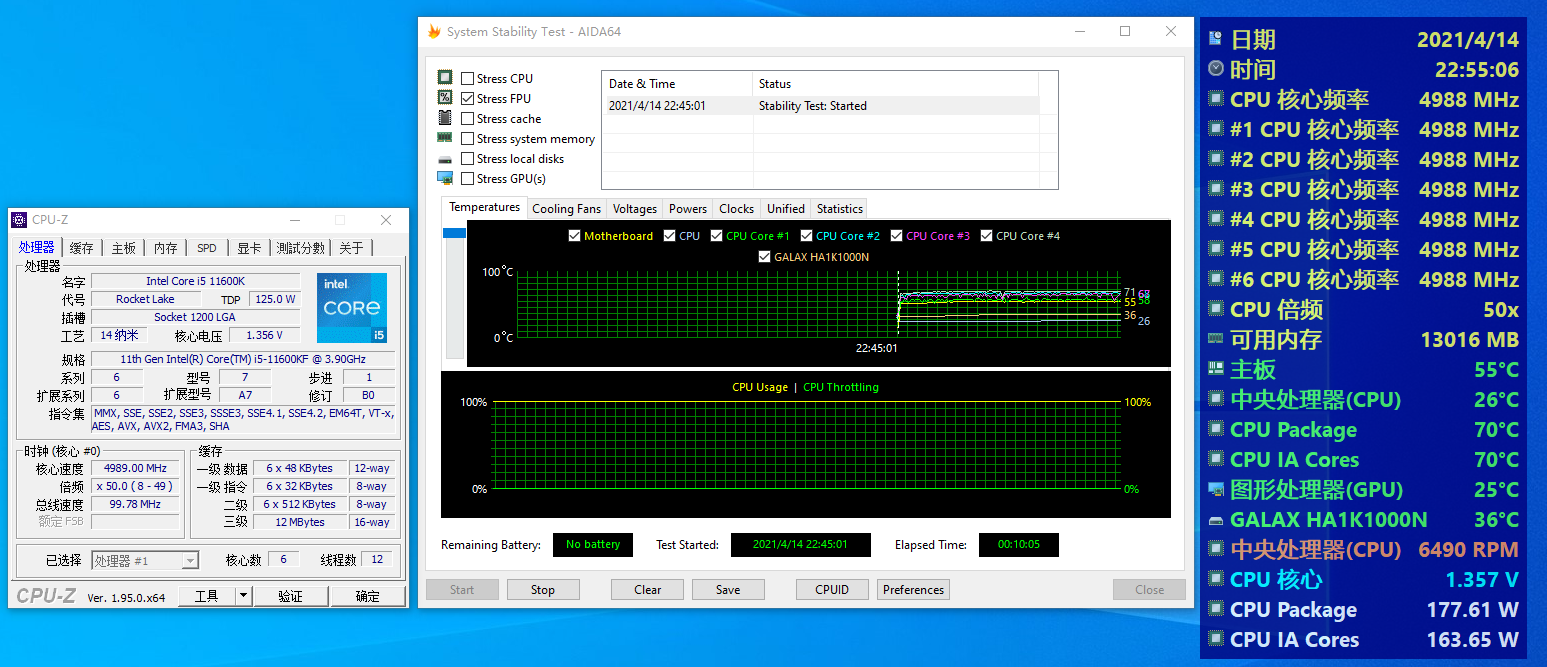Click the Stress cache chip icon
The height and width of the screenshot is (667, 1547).
pos(445,118)
